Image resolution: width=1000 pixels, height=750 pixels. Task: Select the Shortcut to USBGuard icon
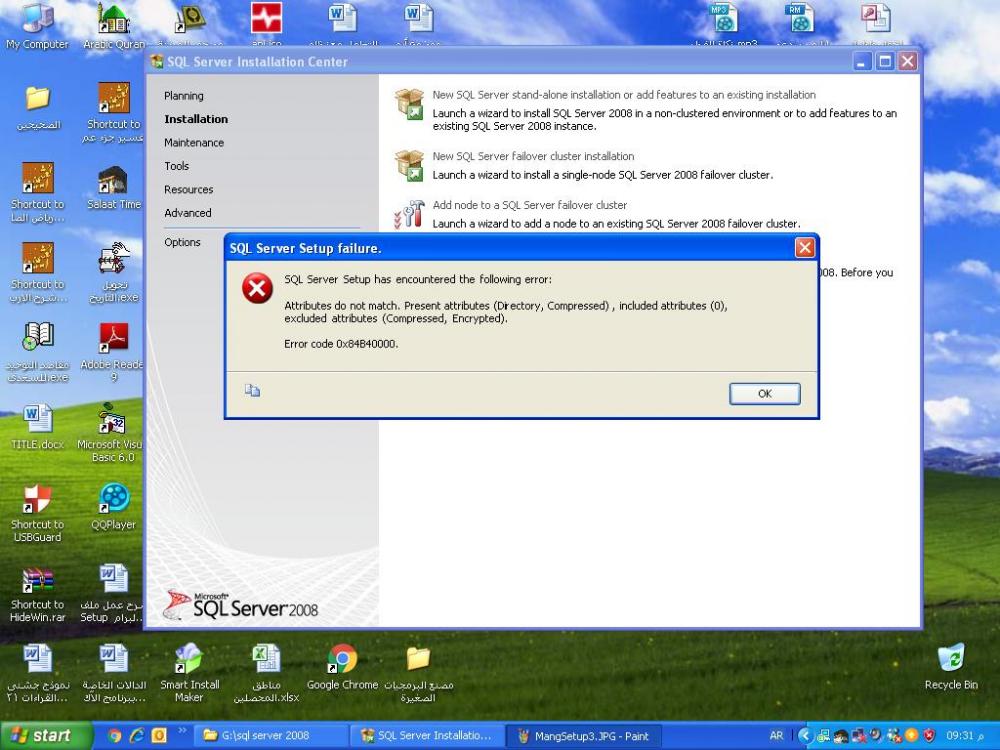tap(38, 513)
